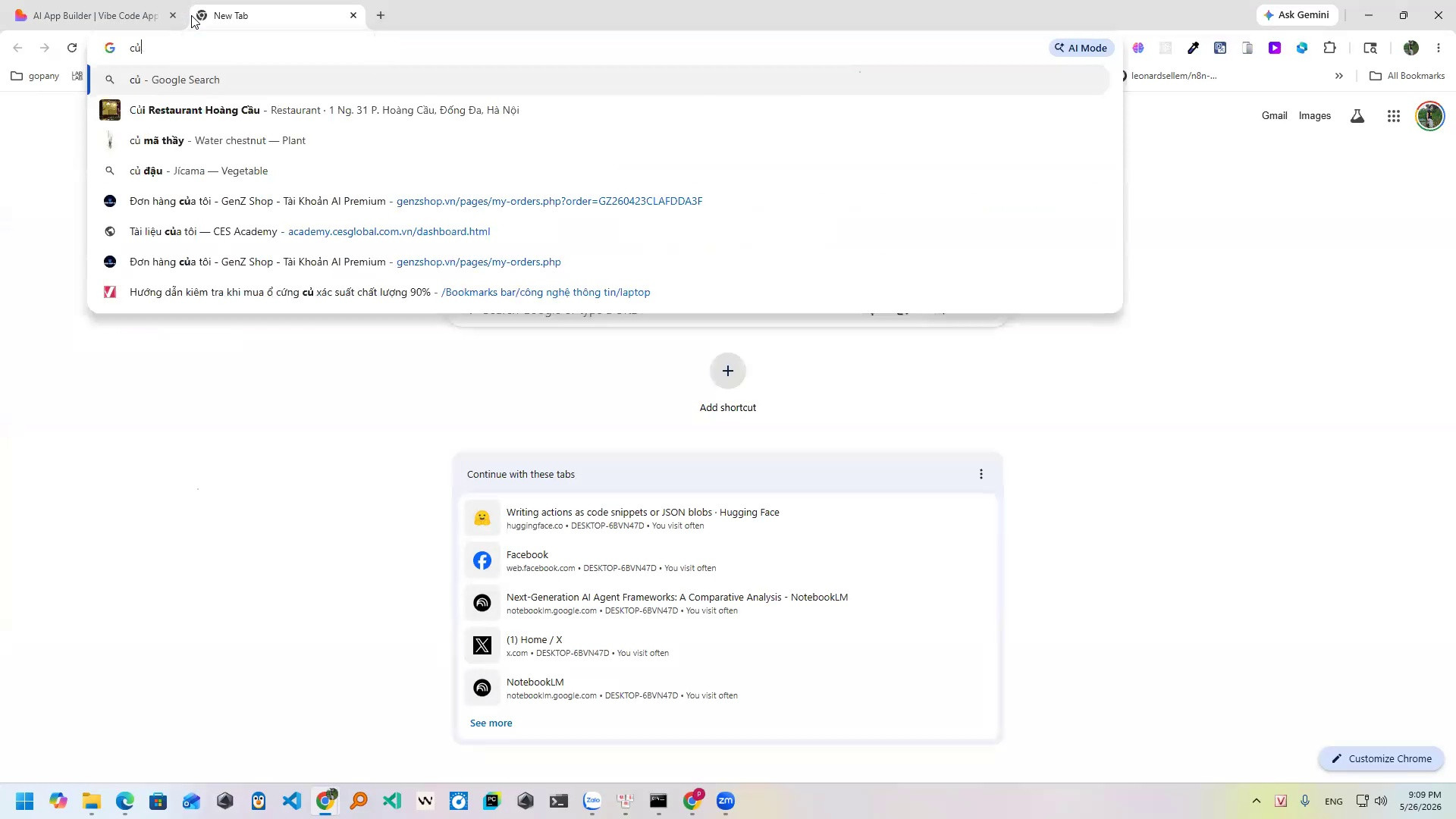
Task: Open the Next-Generation AI Agent Frameworks tab suggestion
Action: point(728,603)
